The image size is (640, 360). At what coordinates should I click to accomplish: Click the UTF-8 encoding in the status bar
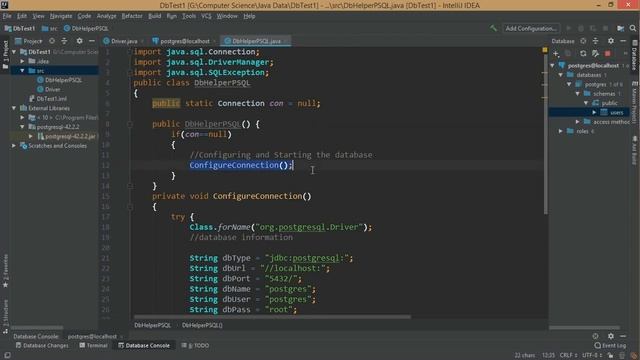tap(592, 355)
